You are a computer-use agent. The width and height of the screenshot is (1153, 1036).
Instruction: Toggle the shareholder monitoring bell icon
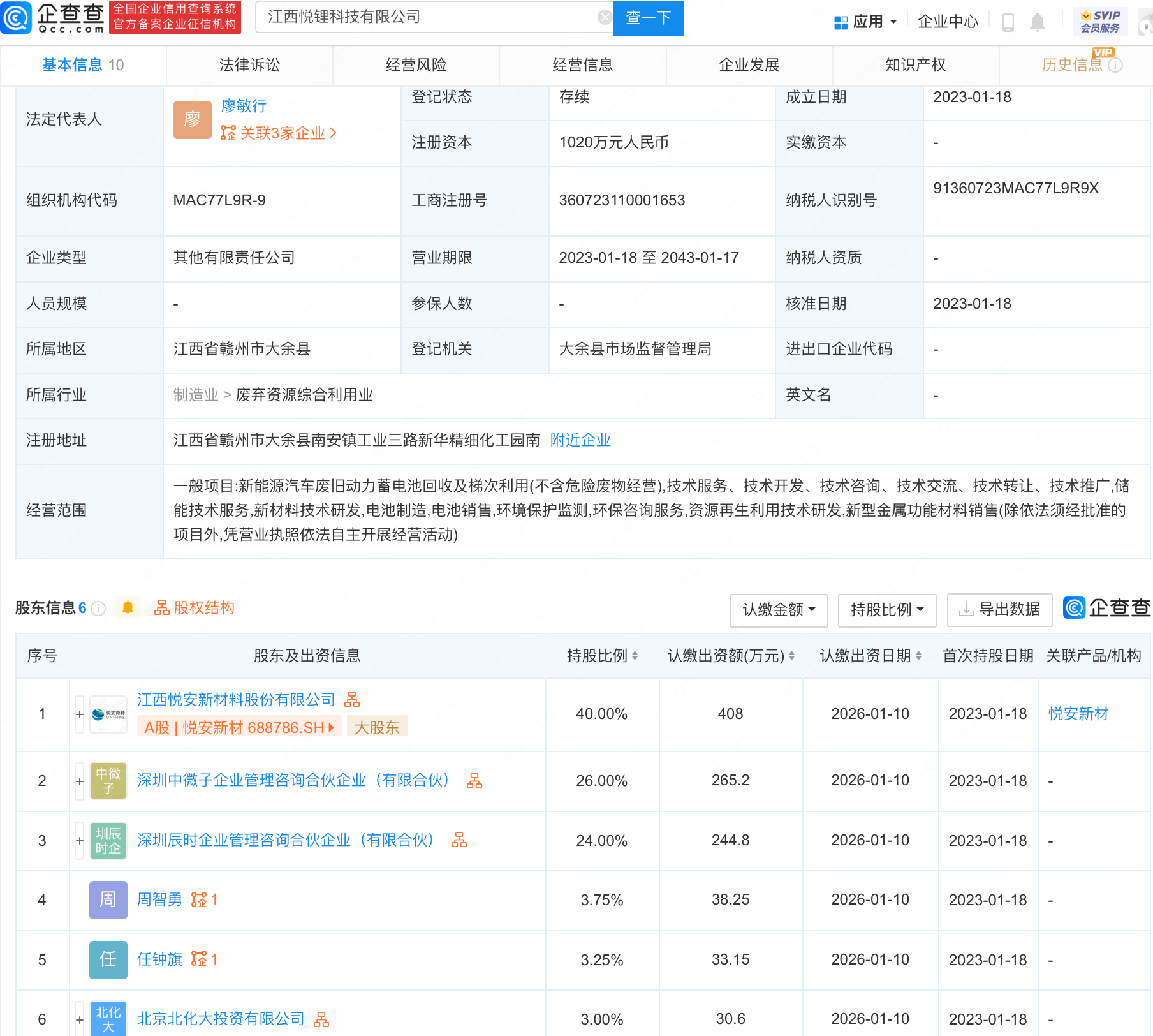coord(128,607)
